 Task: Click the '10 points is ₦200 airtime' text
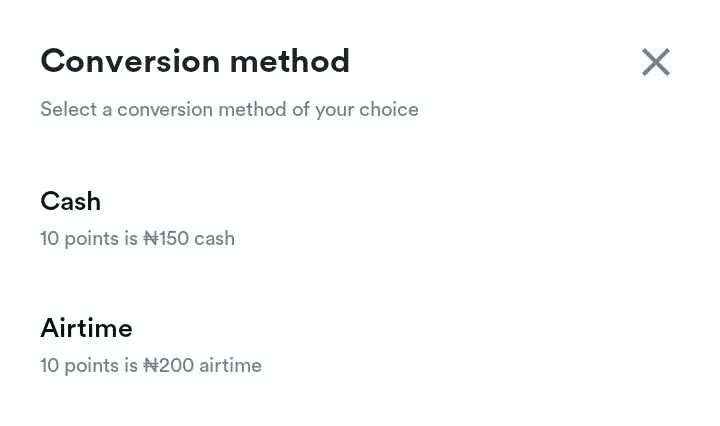[150, 366]
